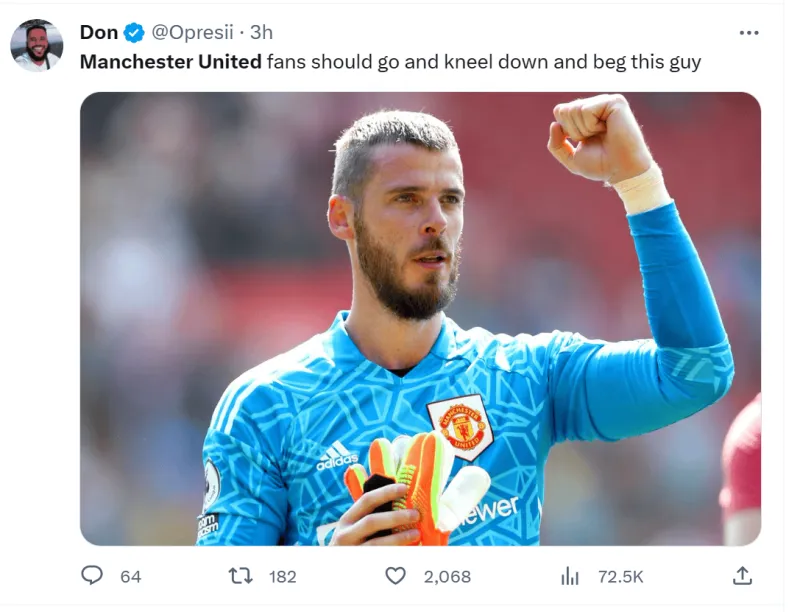The width and height of the screenshot is (800, 612).
Task: Click the 64 replies count
Action: tap(131, 577)
